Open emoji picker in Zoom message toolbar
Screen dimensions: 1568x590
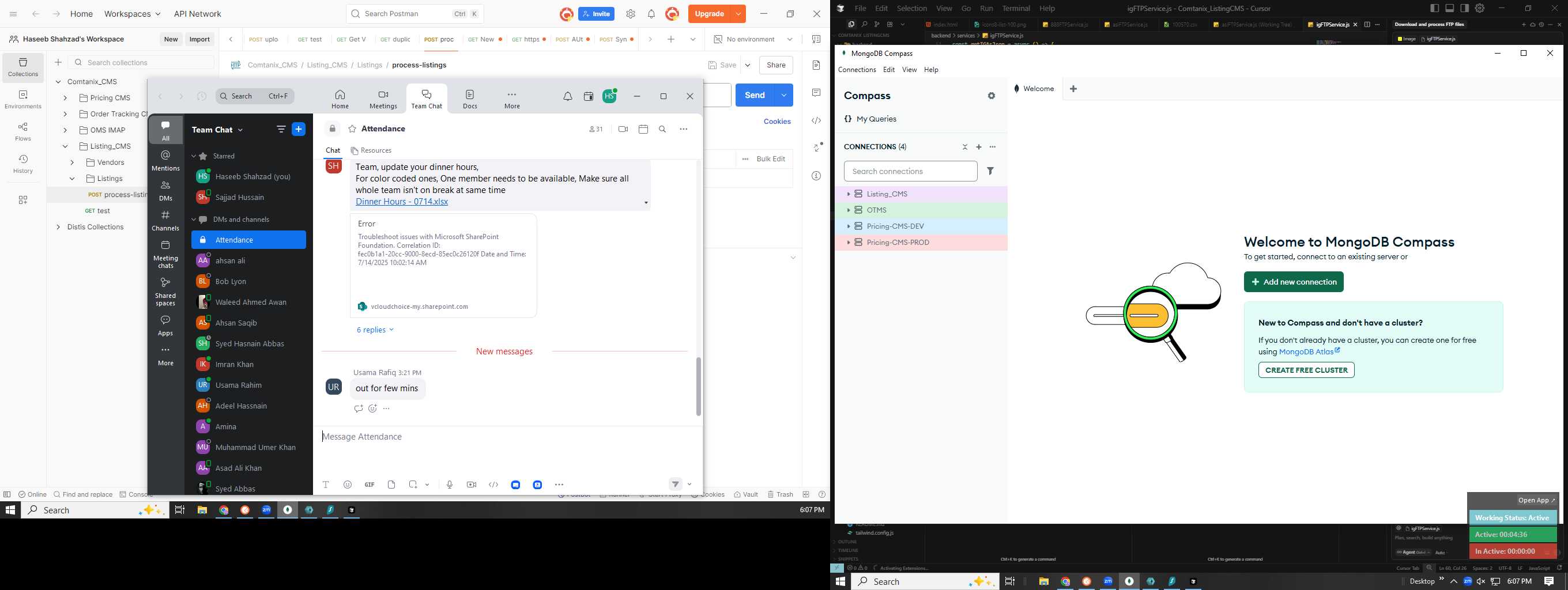pyautogui.click(x=348, y=485)
